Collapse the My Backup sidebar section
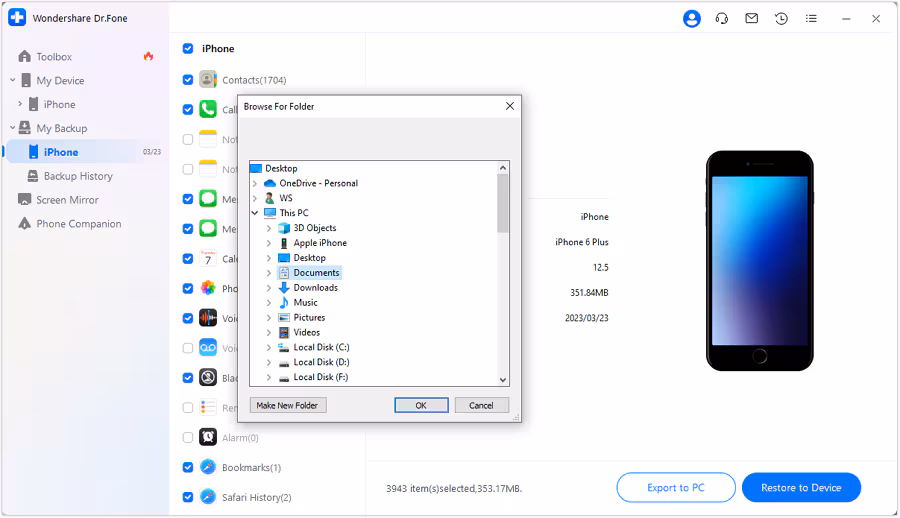Screen dimensions: 900x518 tap(13, 128)
